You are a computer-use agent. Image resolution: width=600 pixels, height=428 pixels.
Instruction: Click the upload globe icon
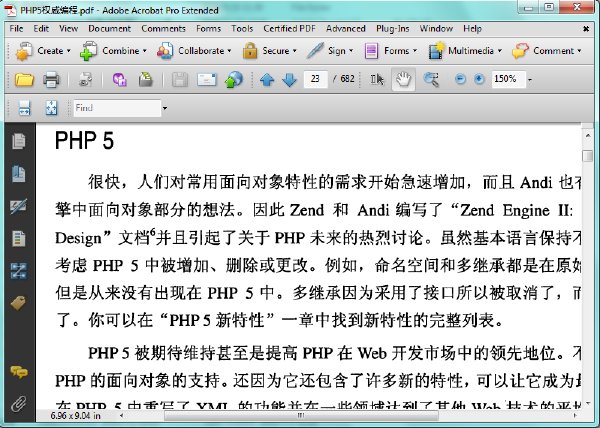pyautogui.click(x=234, y=80)
